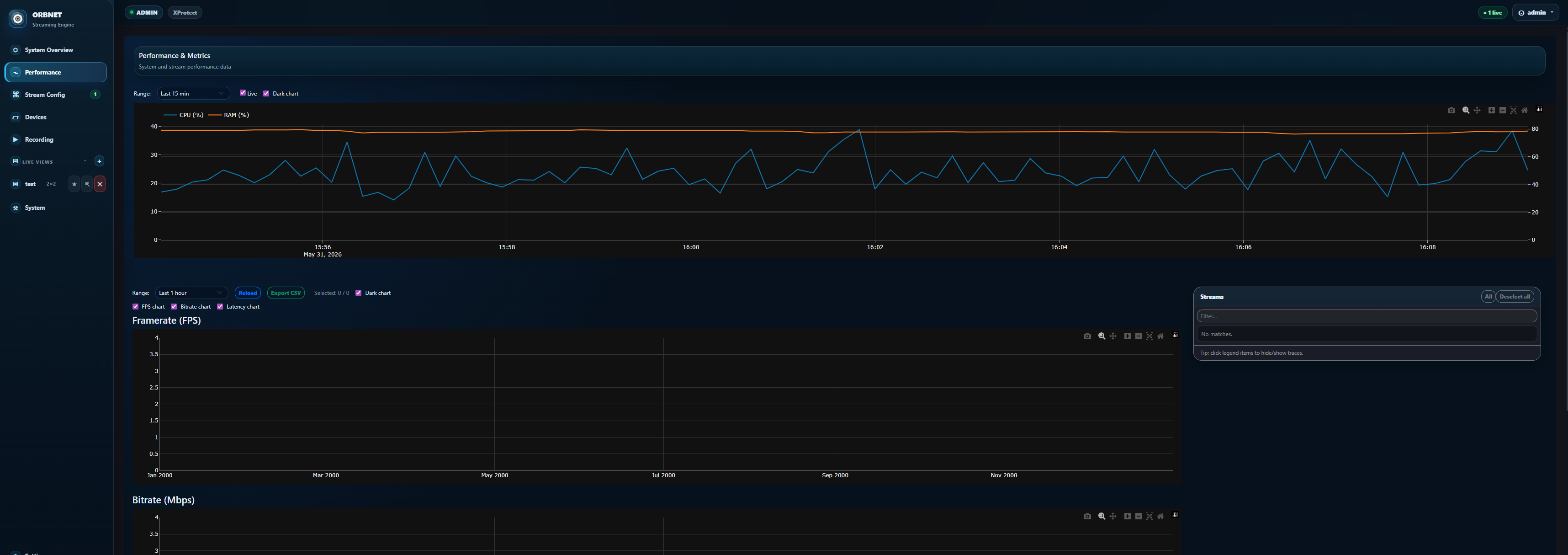The height and width of the screenshot is (555, 1568).
Task: Delete the test live view
Action: [100, 184]
